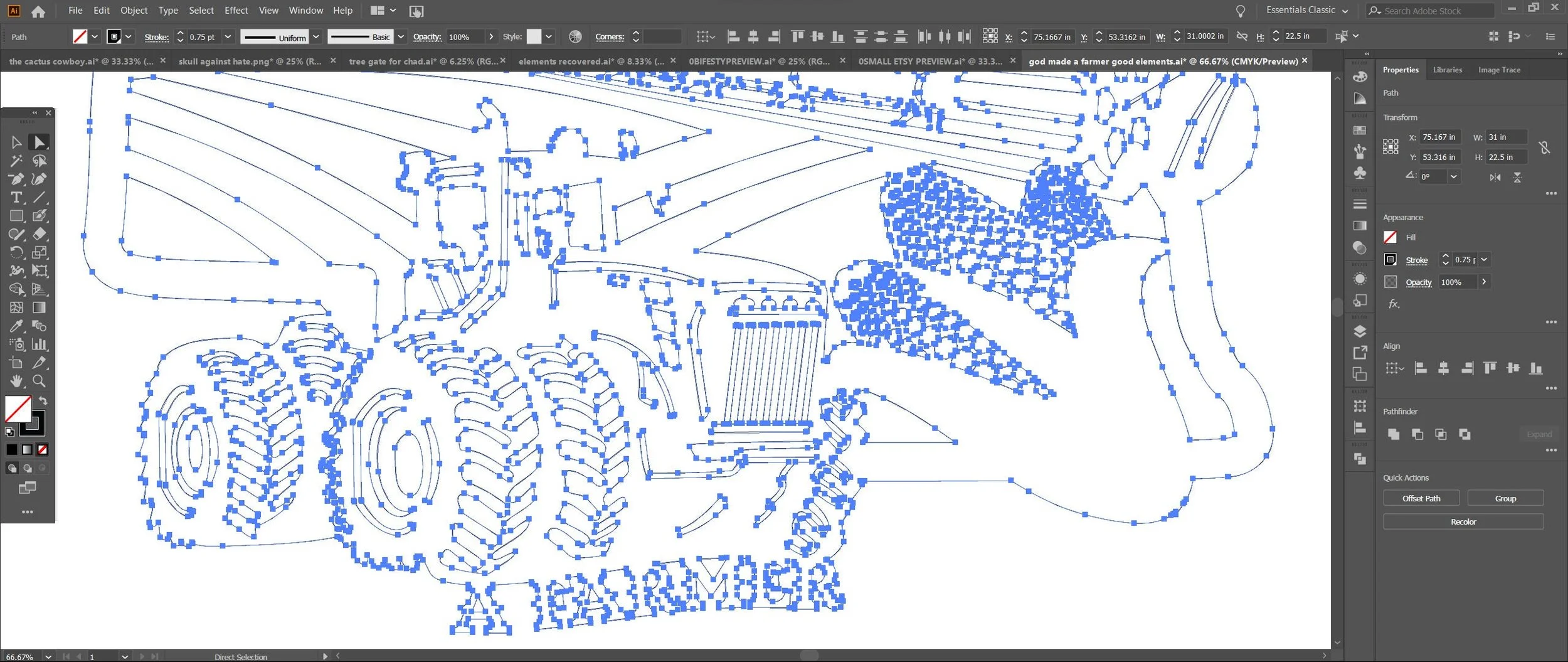Activate the Zoom tool in toolbox
The image size is (1568, 662).
pos(39,381)
